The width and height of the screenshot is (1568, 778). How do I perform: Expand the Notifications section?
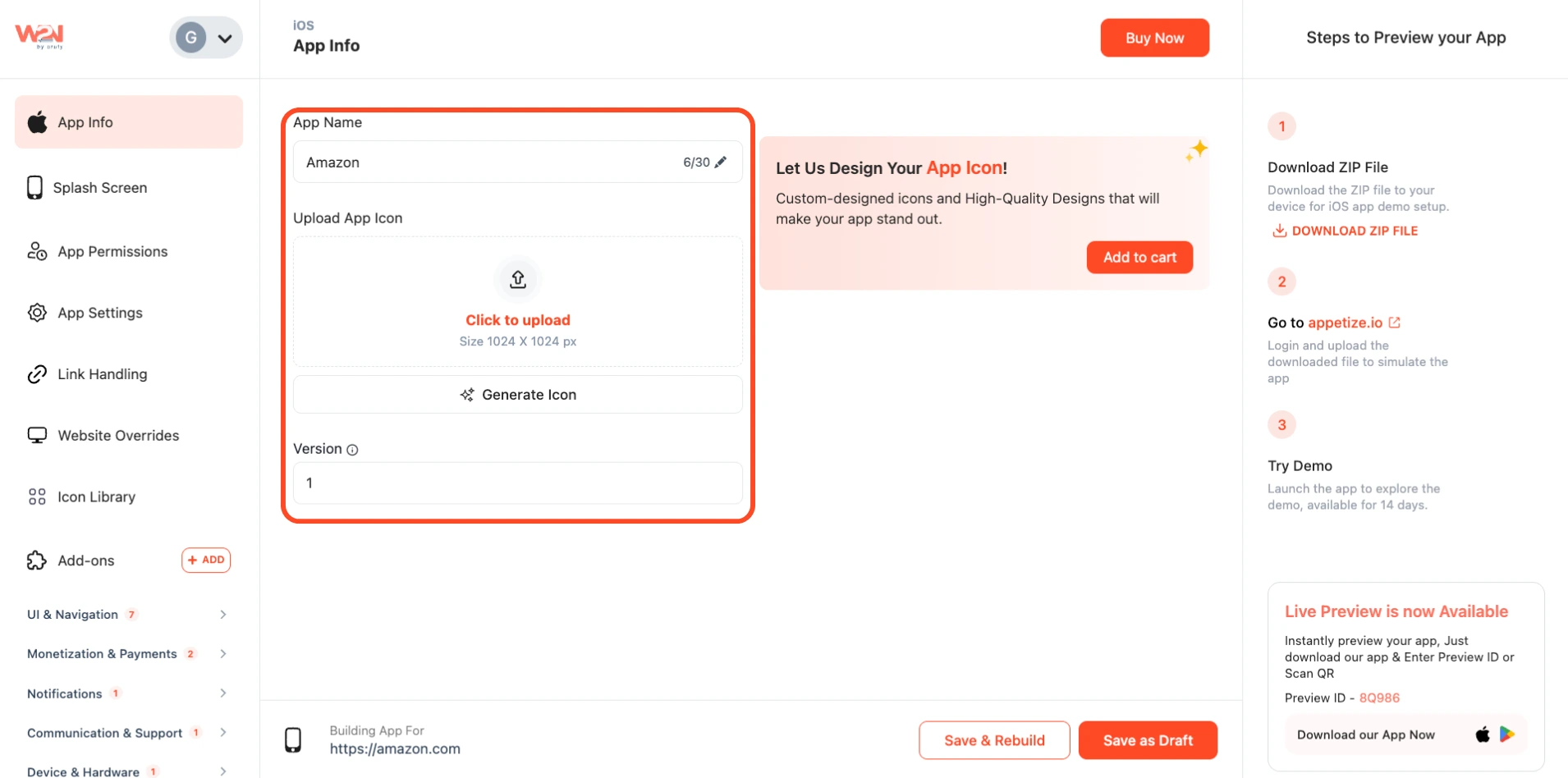(x=127, y=693)
